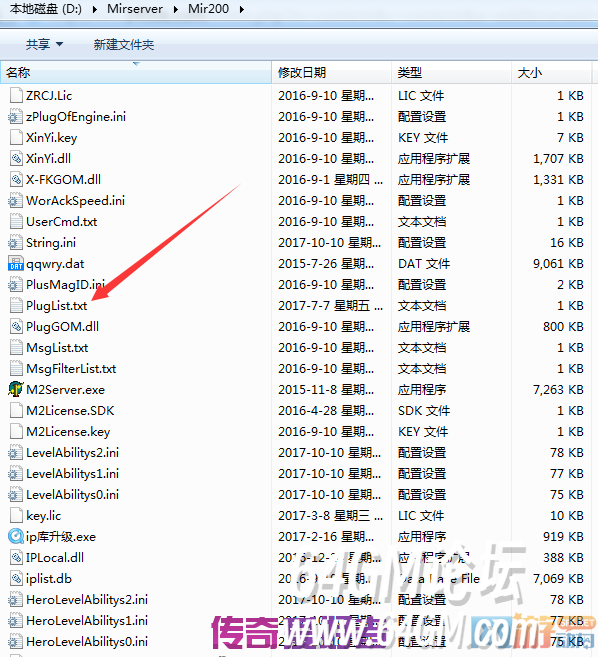The width and height of the screenshot is (598, 657).
Task: Click the XinYi.dll file icon
Action: click(x=16, y=158)
